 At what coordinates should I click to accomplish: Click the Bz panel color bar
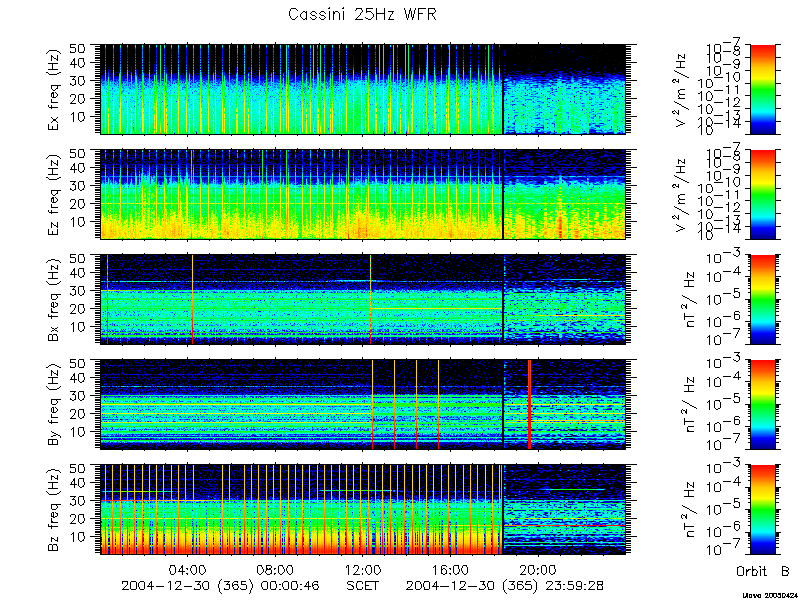(x=762, y=509)
